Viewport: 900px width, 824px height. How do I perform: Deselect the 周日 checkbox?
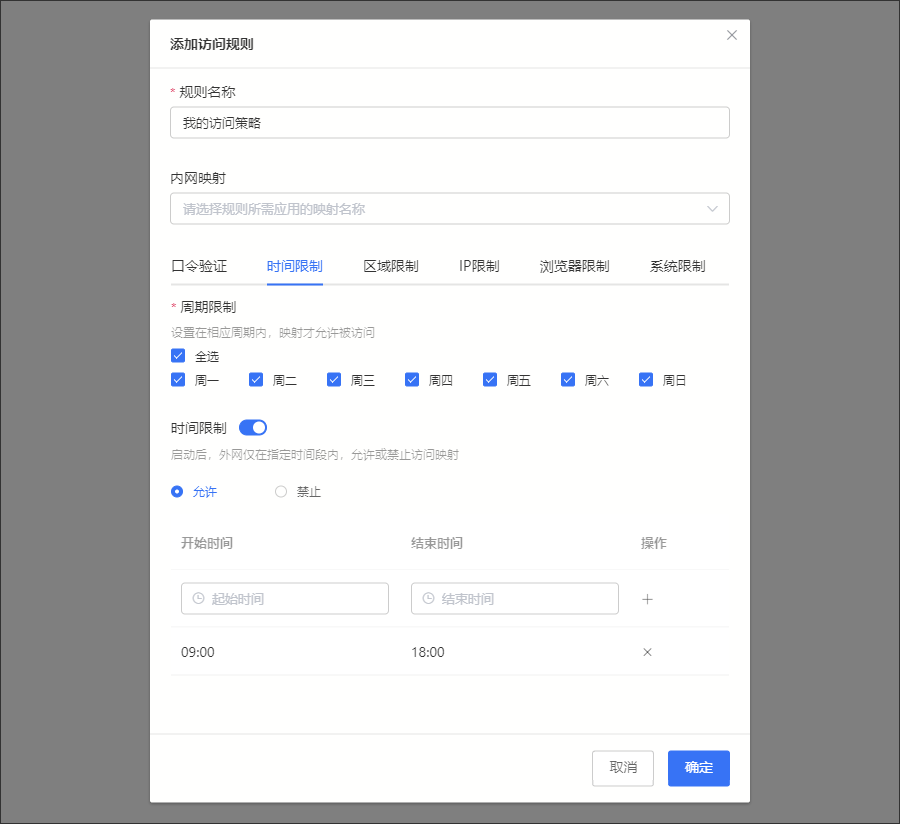coord(646,380)
